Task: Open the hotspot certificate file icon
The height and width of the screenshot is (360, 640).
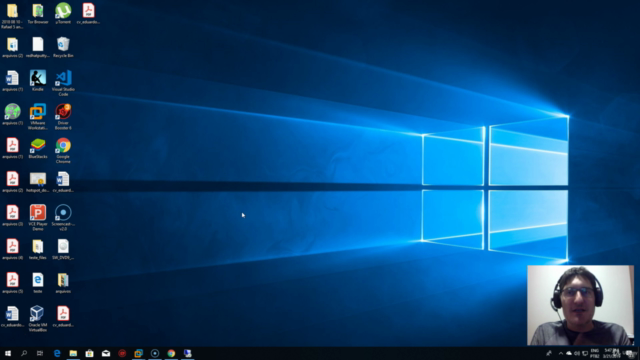Action: 38,182
